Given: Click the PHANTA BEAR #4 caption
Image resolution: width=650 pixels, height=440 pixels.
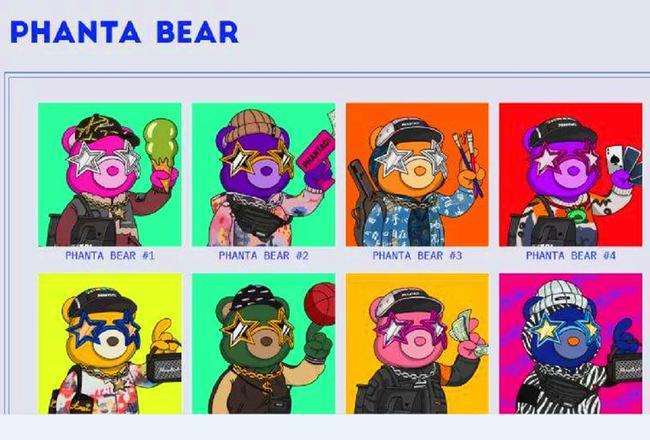Looking at the screenshot, I should point(571,255).
